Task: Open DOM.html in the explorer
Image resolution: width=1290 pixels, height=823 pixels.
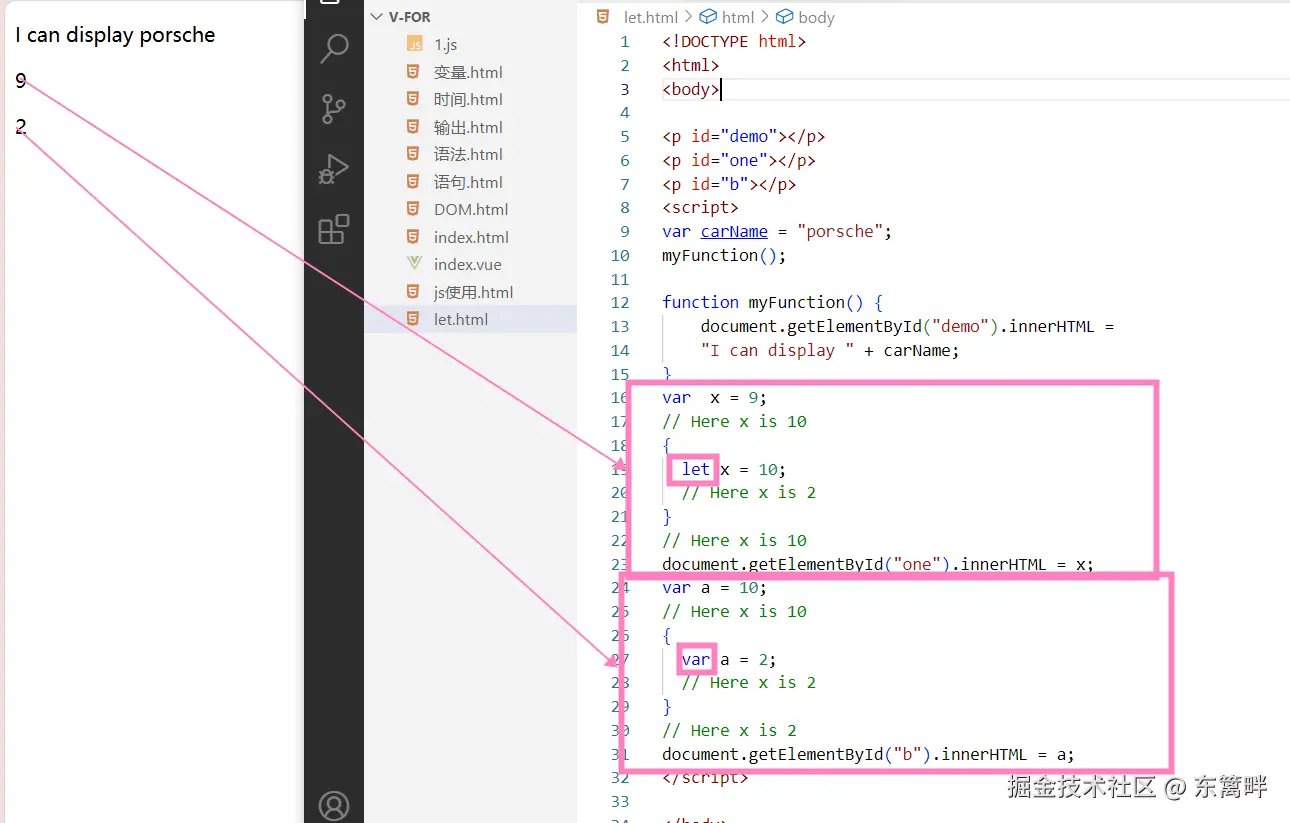Action: click(x=470, y=210)
